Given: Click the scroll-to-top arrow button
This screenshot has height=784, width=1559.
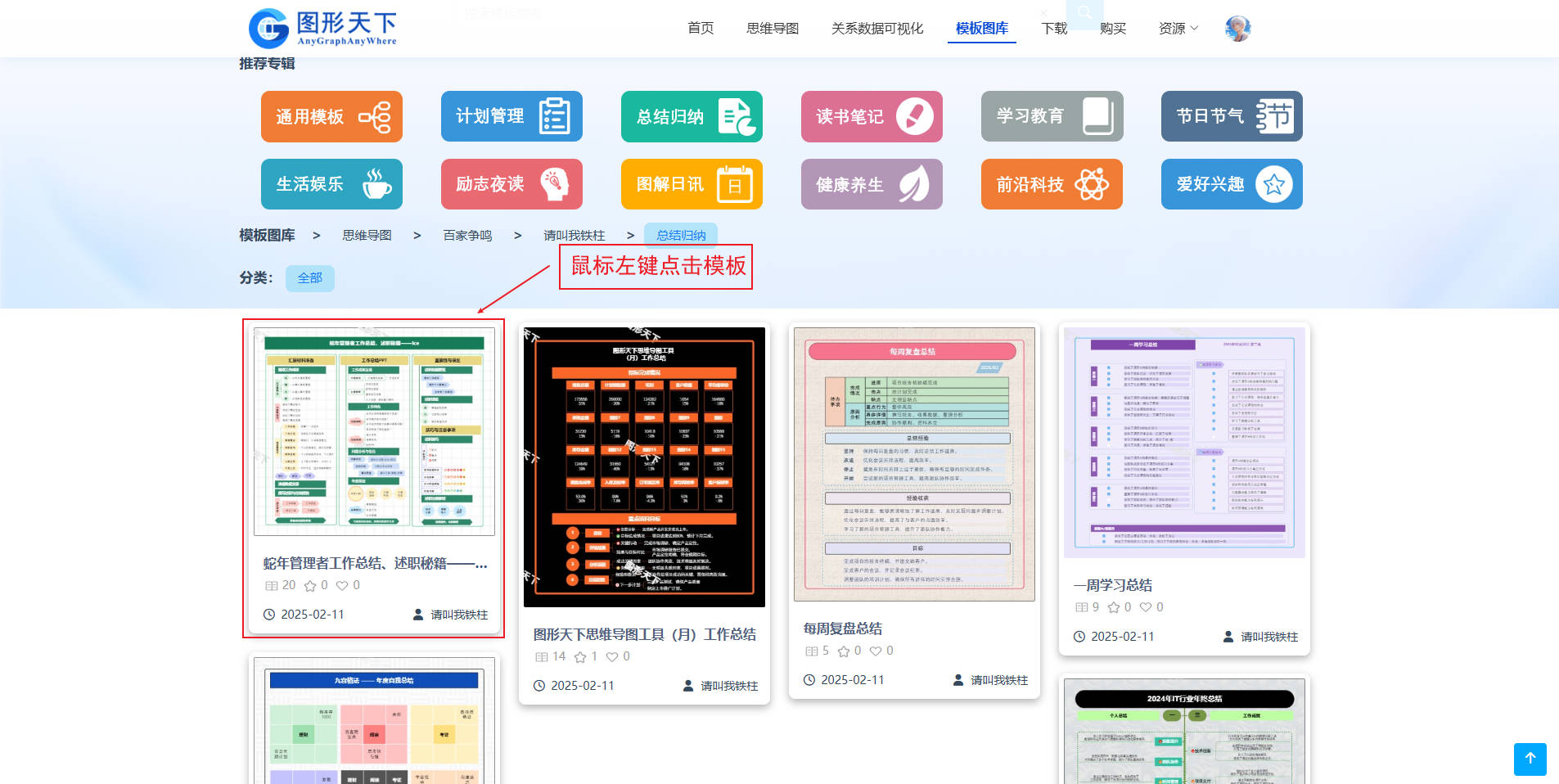Looking at the screenshot, I should (1530, 759).
